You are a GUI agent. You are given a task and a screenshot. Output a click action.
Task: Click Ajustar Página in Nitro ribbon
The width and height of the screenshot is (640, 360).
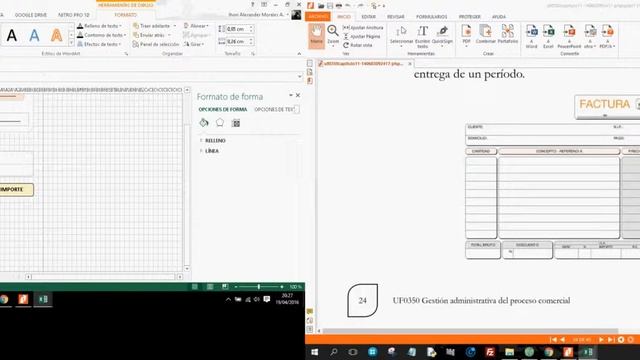362,36
